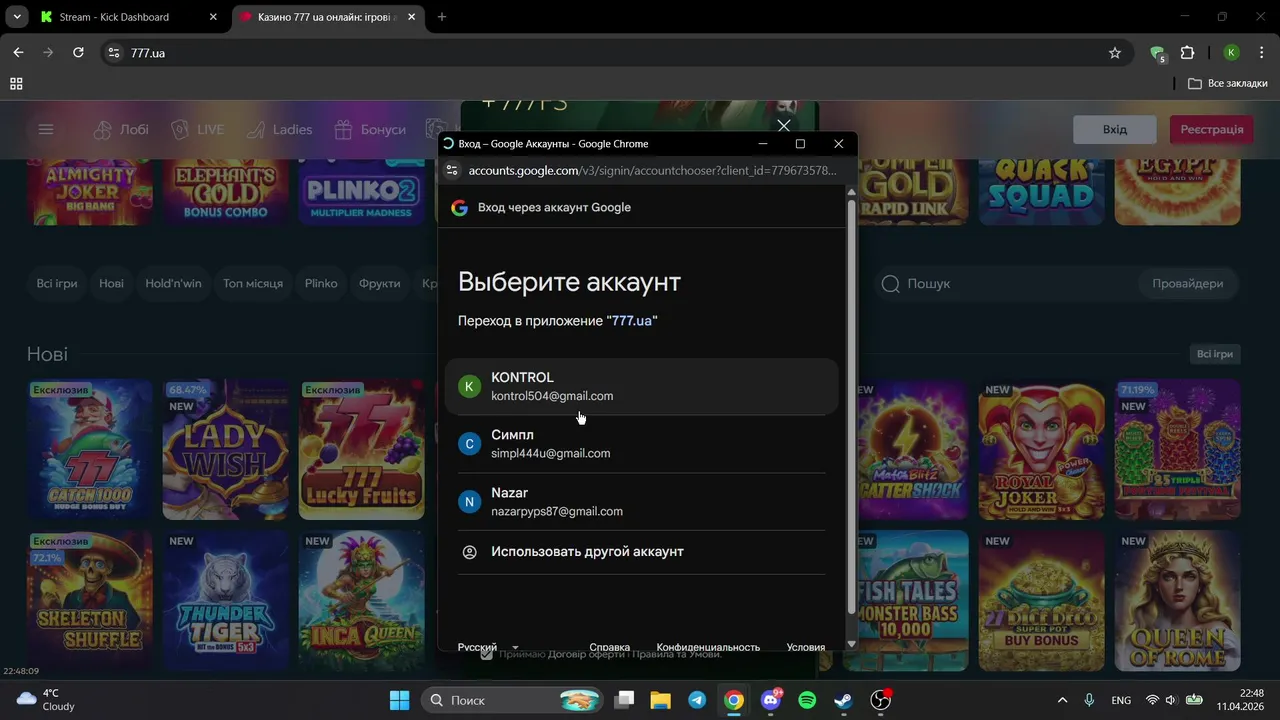The width and height of the screenshot is (1280, 720).
Task: Go back in browser history
Action: pyautogui.click(x=18, y=53)
